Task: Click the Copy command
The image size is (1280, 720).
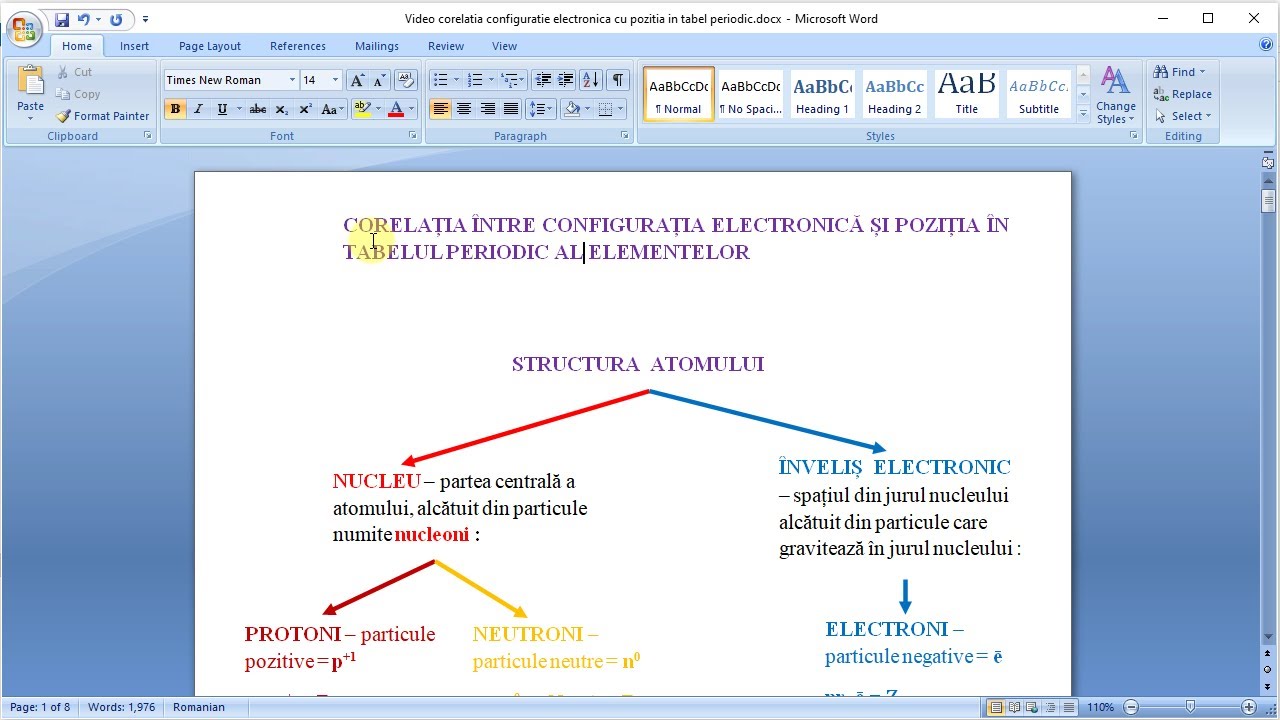Action: click(78, 94)
